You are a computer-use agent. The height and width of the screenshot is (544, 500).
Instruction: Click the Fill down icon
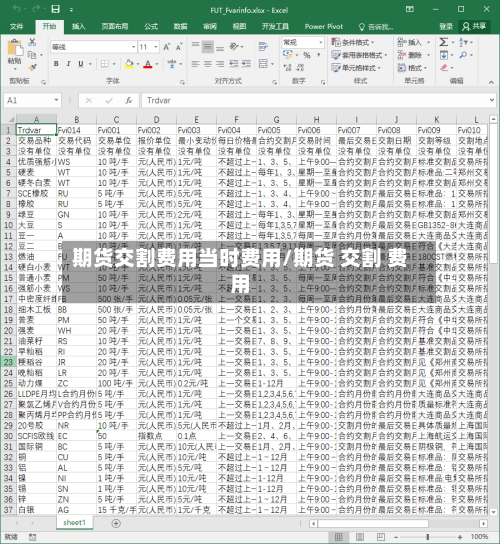(444, 55)
